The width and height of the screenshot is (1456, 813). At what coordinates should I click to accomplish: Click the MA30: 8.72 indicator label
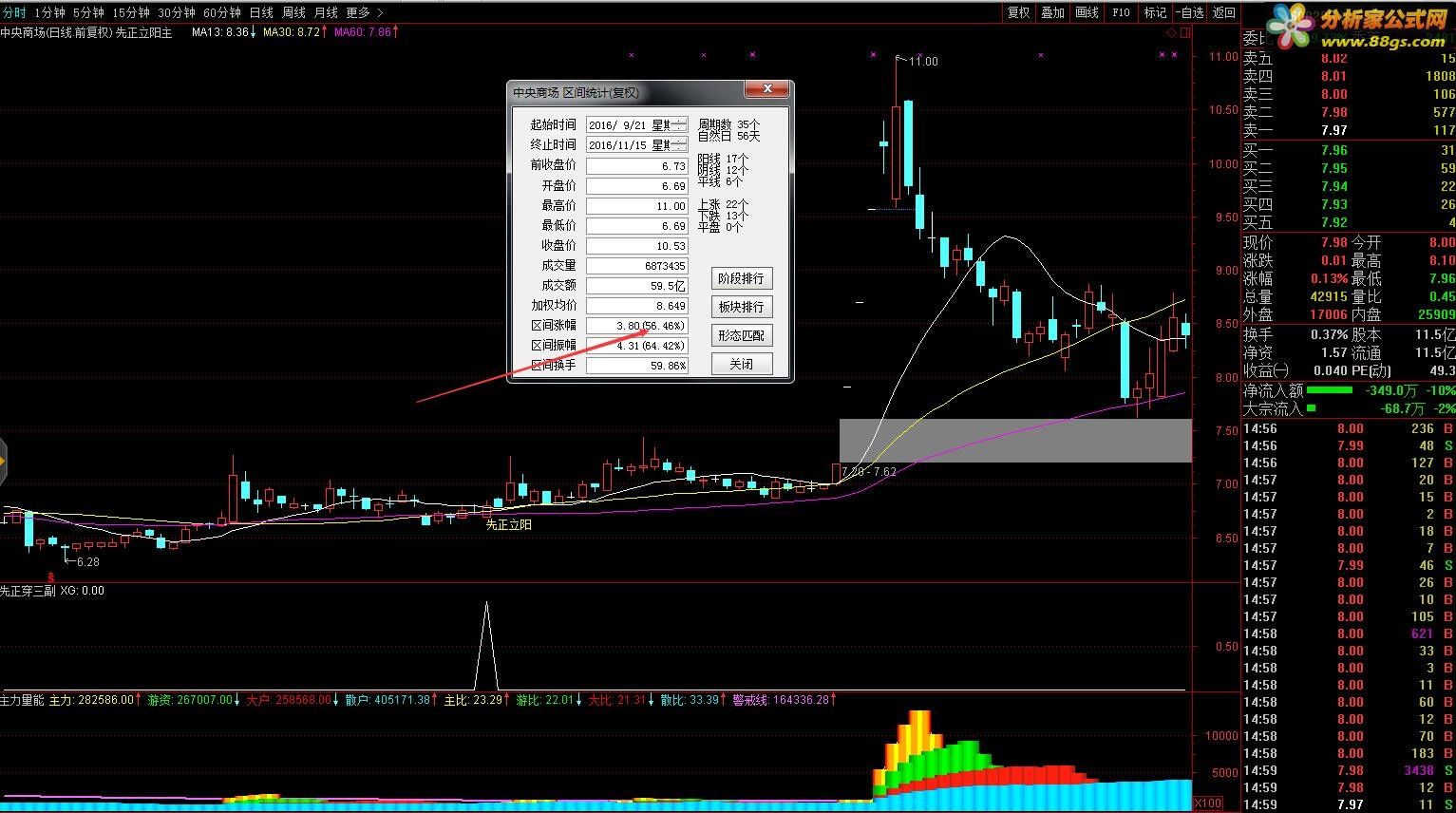click(295, 32)
